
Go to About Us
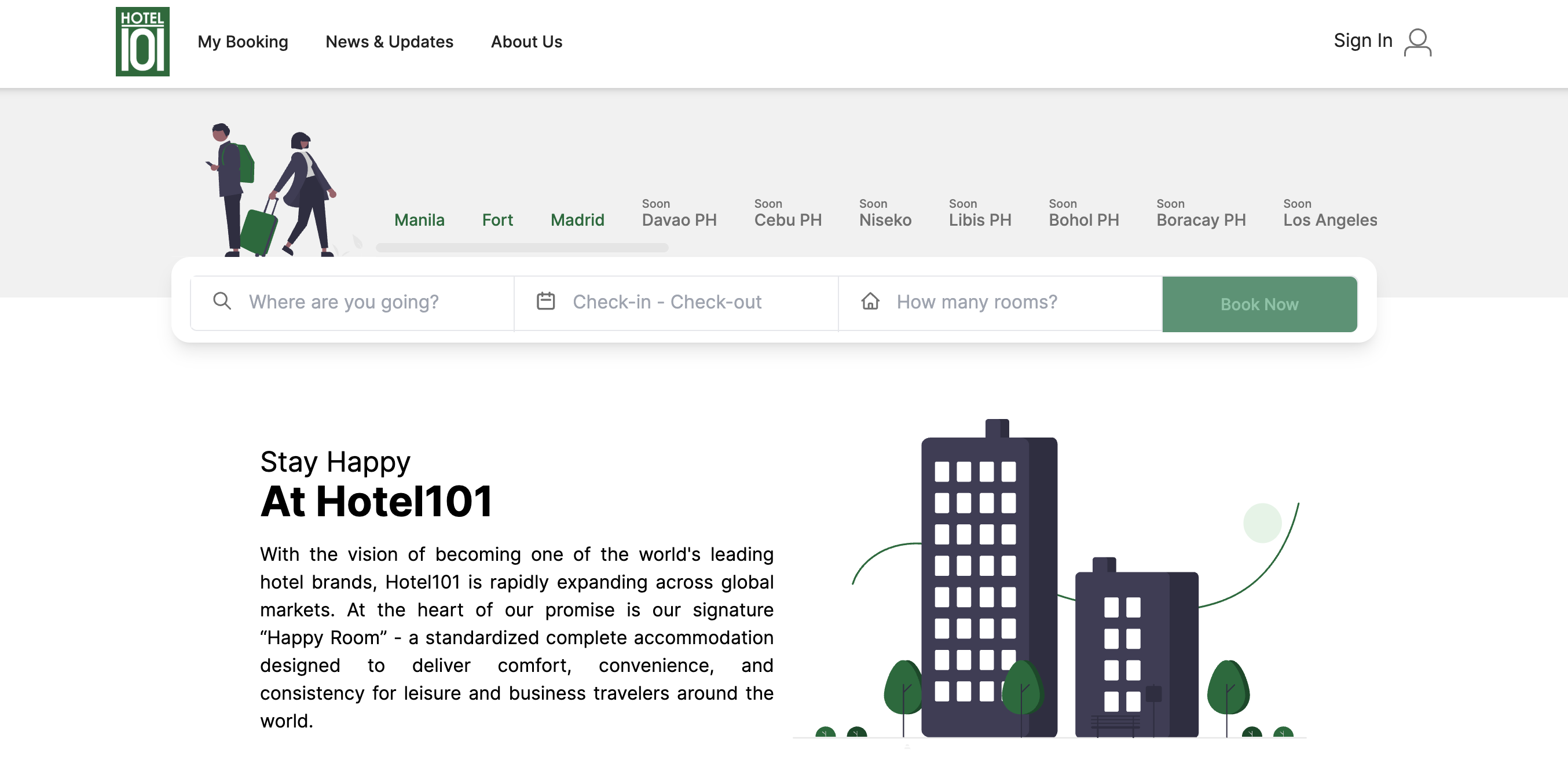point(526,41)
